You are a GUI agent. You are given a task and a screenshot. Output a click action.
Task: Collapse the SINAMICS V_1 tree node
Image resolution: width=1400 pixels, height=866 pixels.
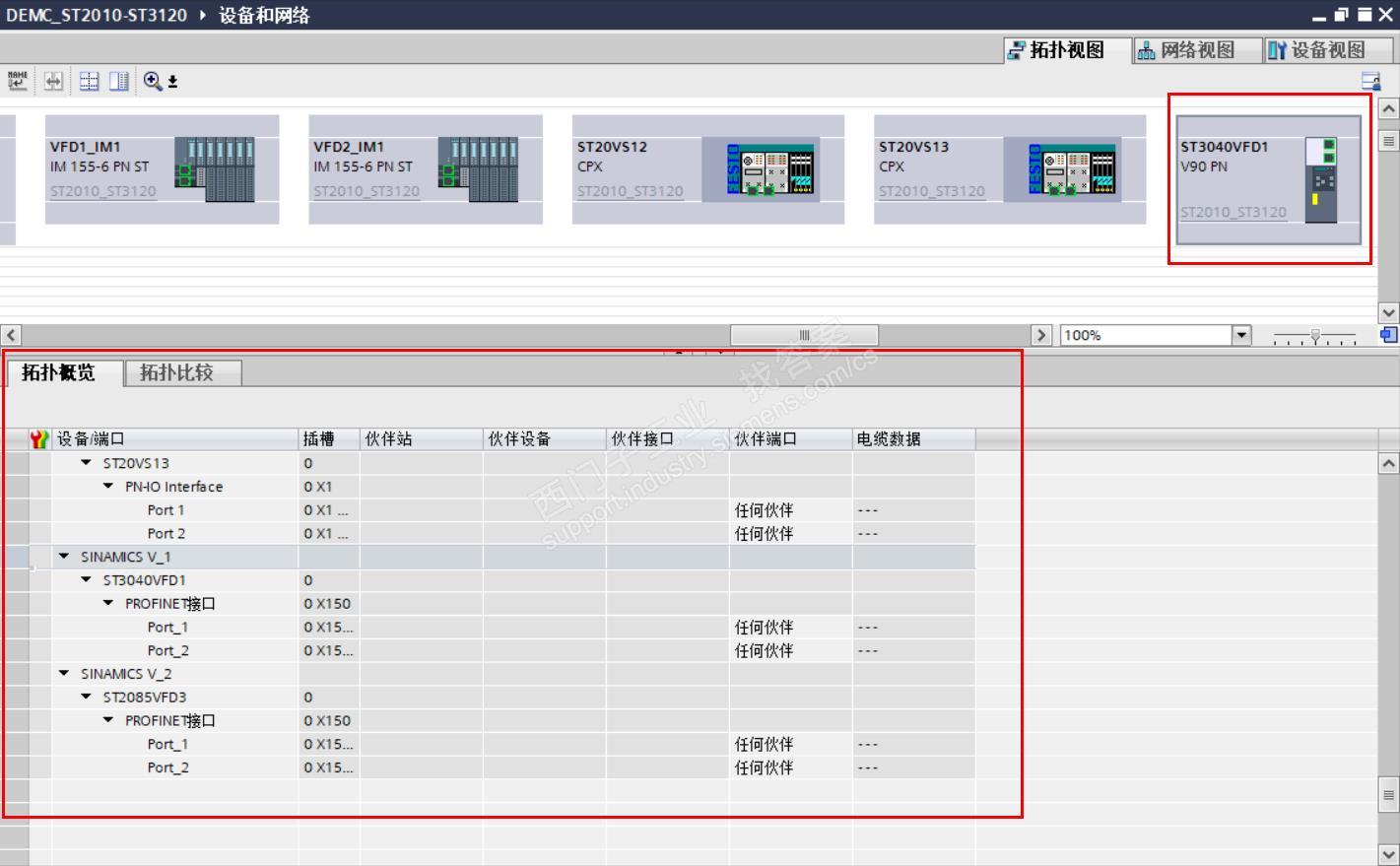pyautogui.click(x=64, y=557)
